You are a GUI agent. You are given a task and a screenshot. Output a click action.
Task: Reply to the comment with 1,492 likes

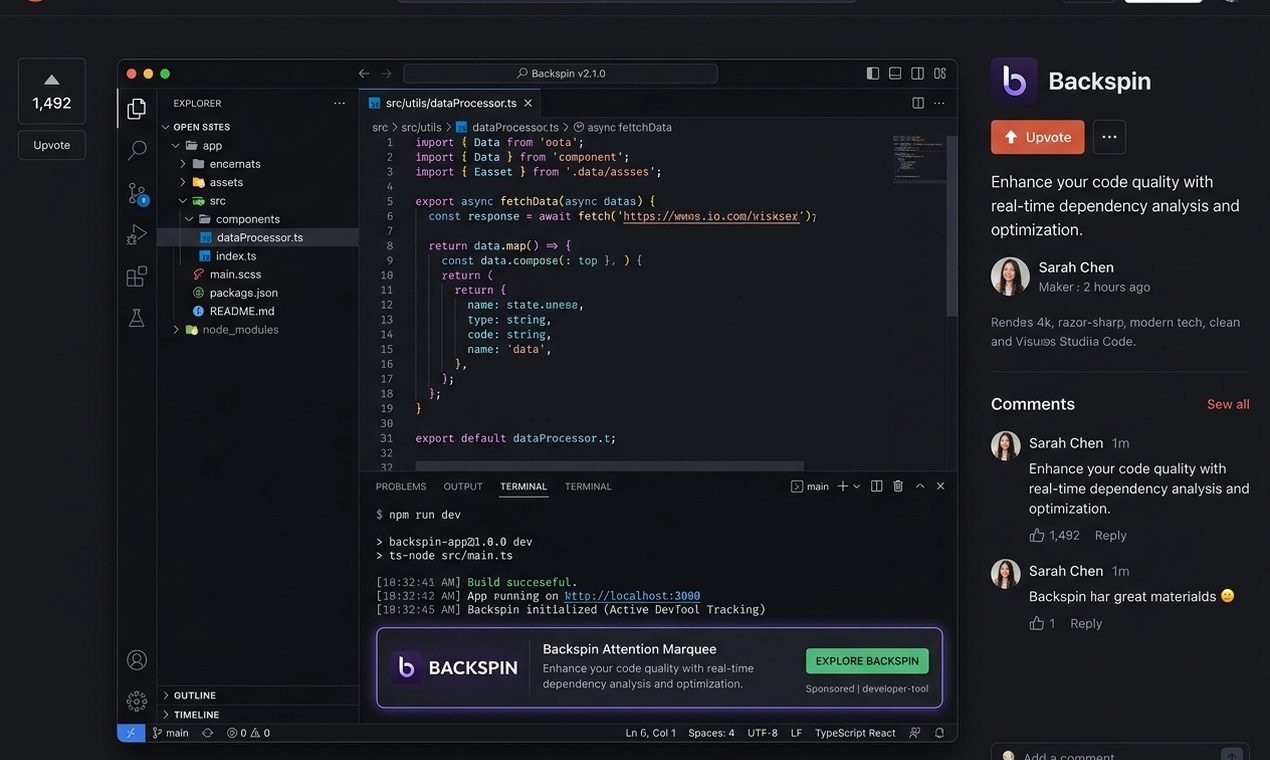click(1110, 535)
